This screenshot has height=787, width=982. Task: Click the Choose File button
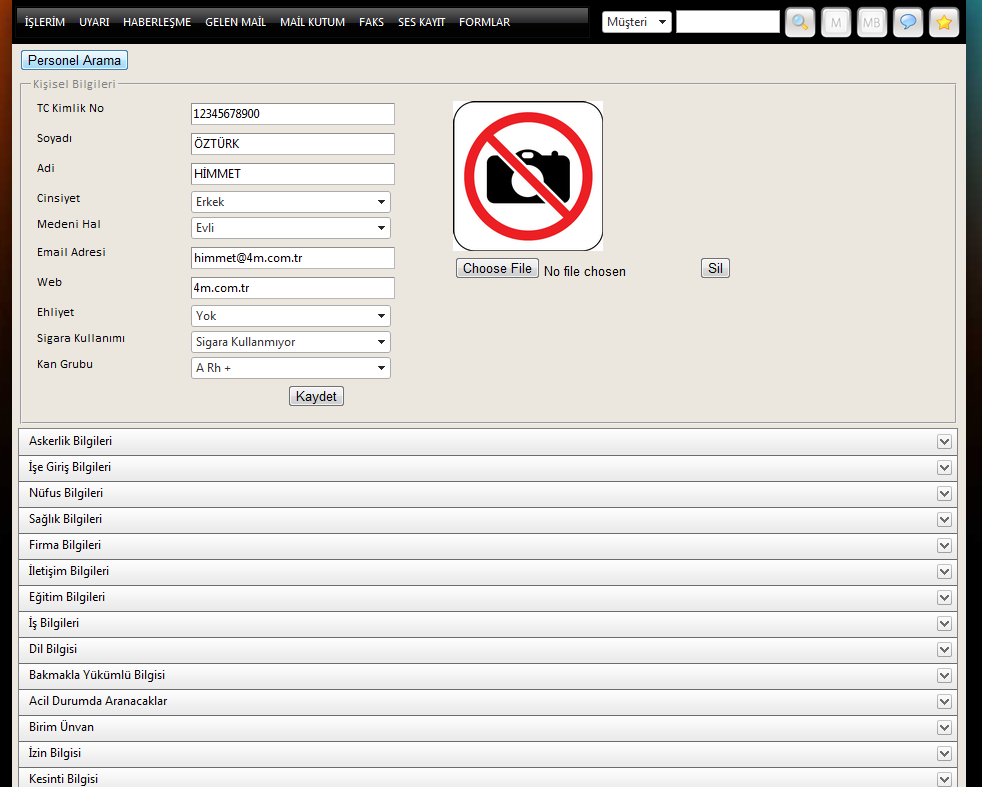coord(497,268)
